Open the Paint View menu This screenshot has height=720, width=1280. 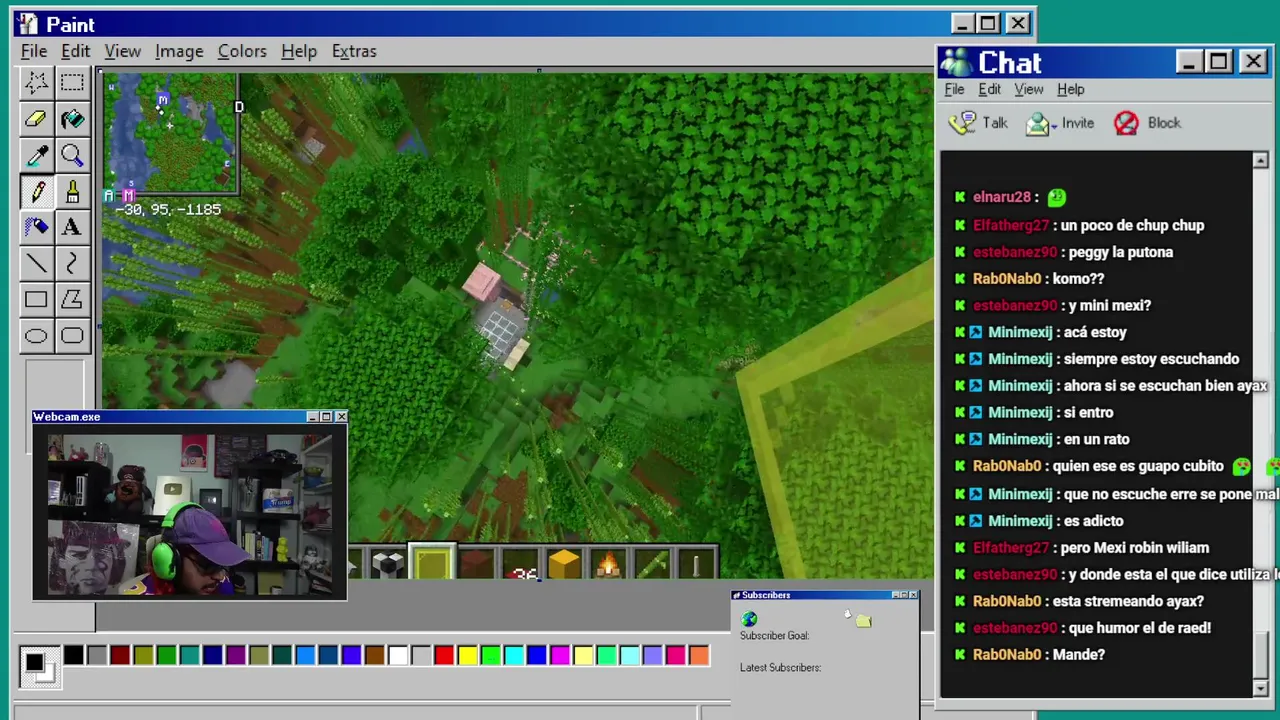click(x=122, y=51)
